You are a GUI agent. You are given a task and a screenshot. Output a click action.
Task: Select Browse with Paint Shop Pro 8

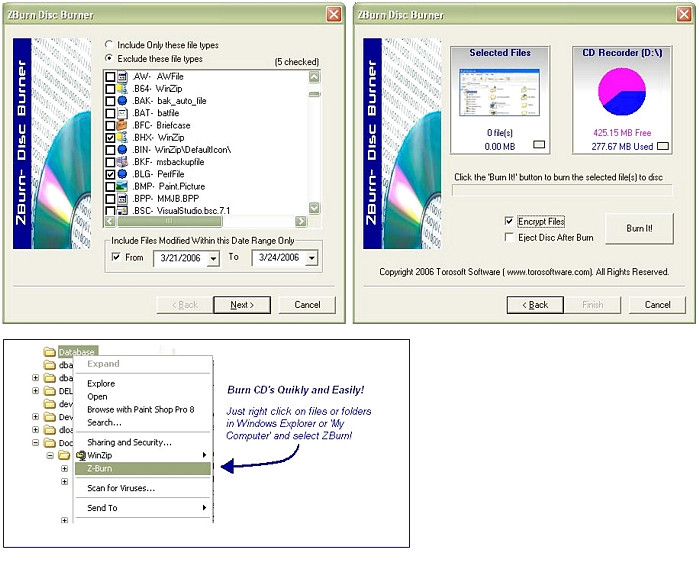point(141,410)
